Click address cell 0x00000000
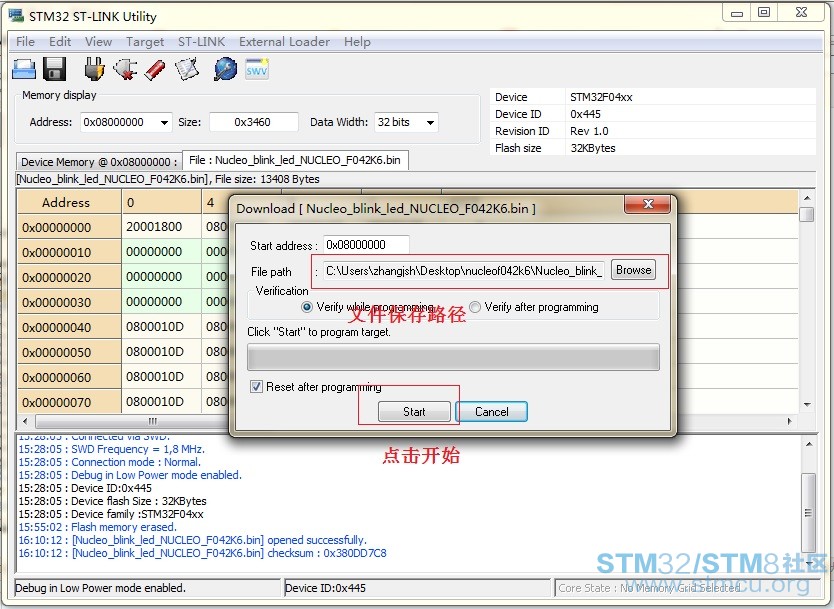 [69, 227]
